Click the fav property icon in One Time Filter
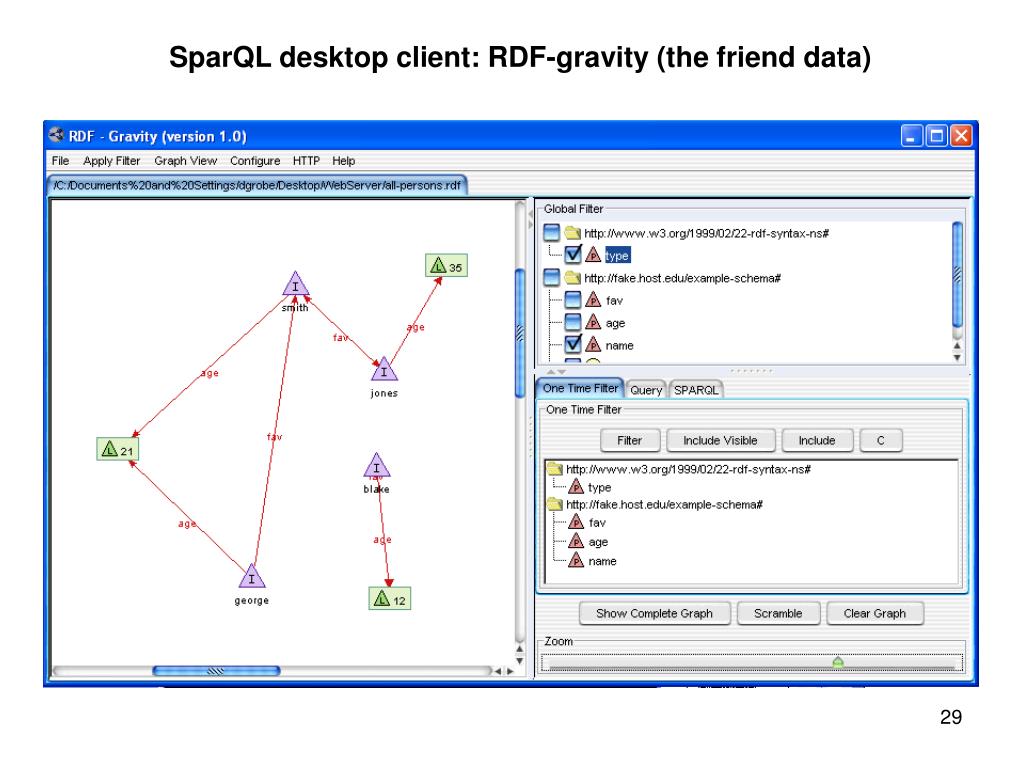The height and width of the screenshot is (768, 1024). (576, 522)
